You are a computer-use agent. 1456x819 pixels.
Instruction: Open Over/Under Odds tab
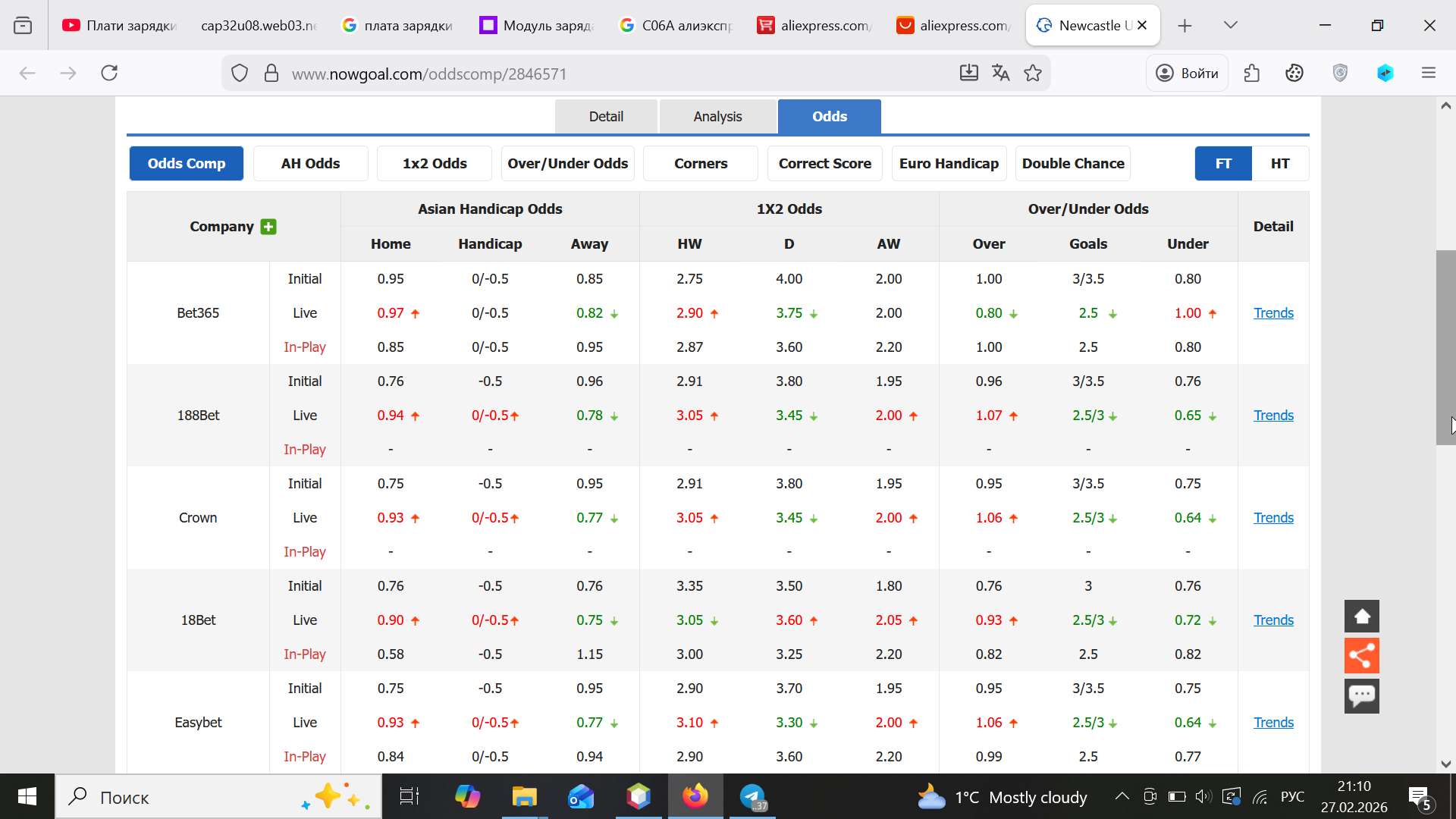point(567,164)
